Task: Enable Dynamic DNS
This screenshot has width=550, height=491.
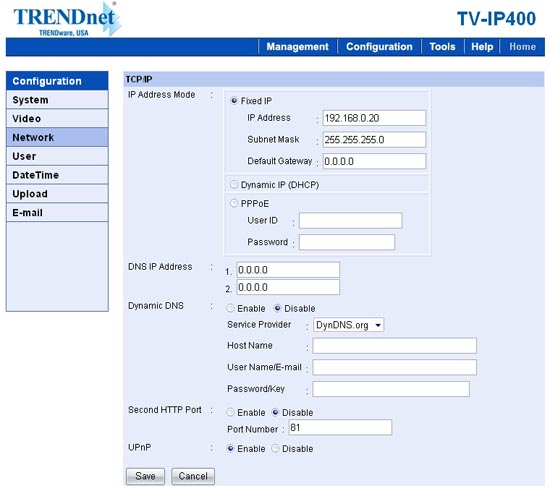Action: [230, 308]
